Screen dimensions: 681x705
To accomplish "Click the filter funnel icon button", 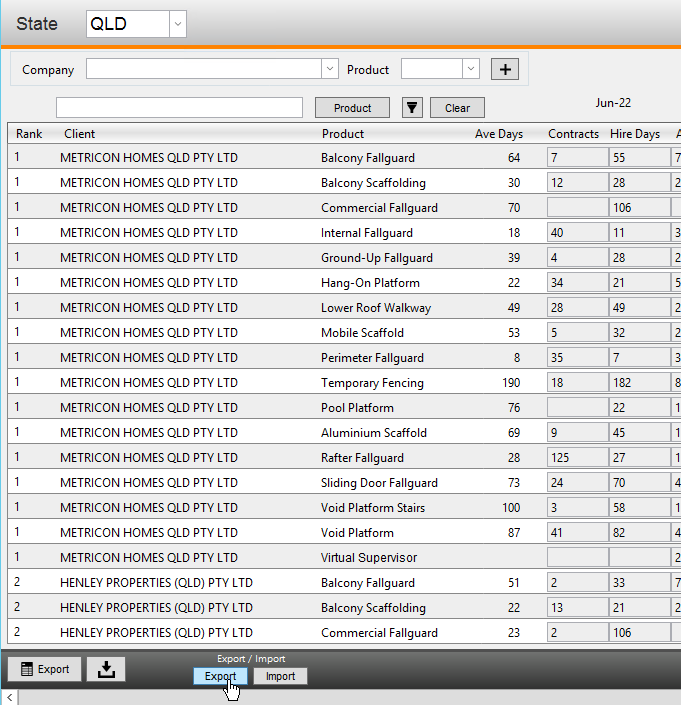I will pyautogui.click(x=412, y=108).
